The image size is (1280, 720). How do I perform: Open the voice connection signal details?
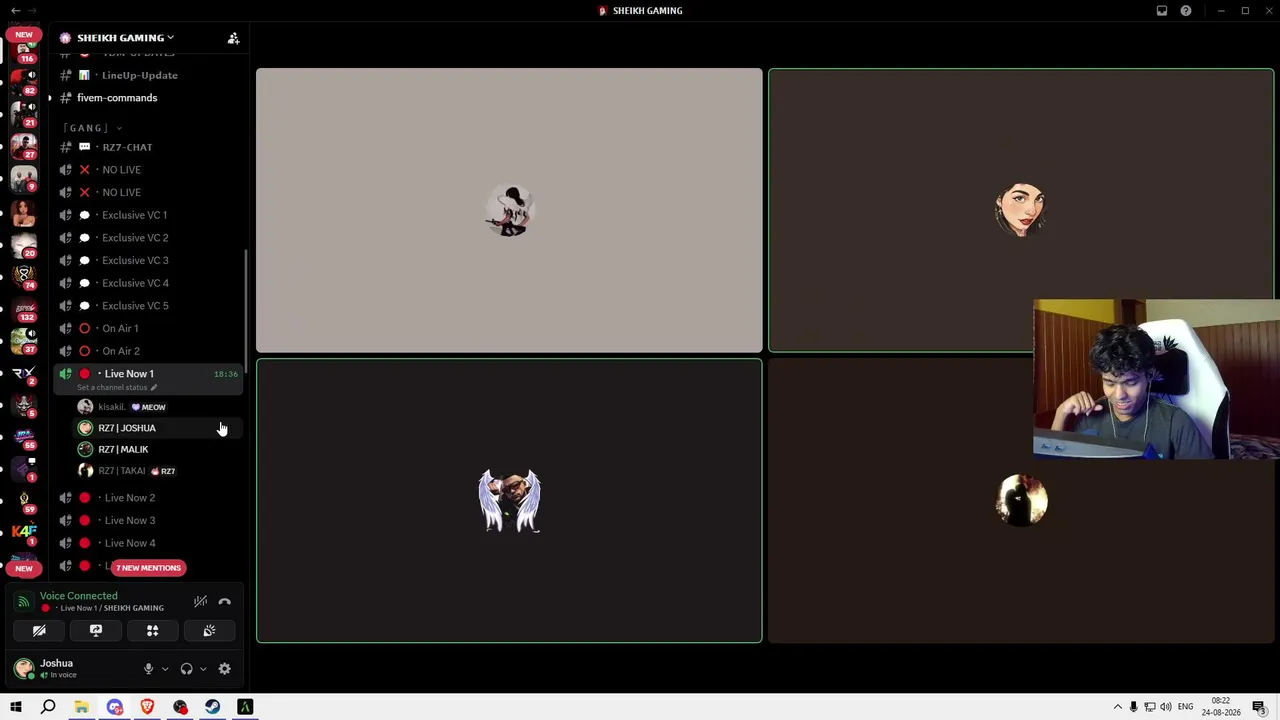(x=24, y=602)
